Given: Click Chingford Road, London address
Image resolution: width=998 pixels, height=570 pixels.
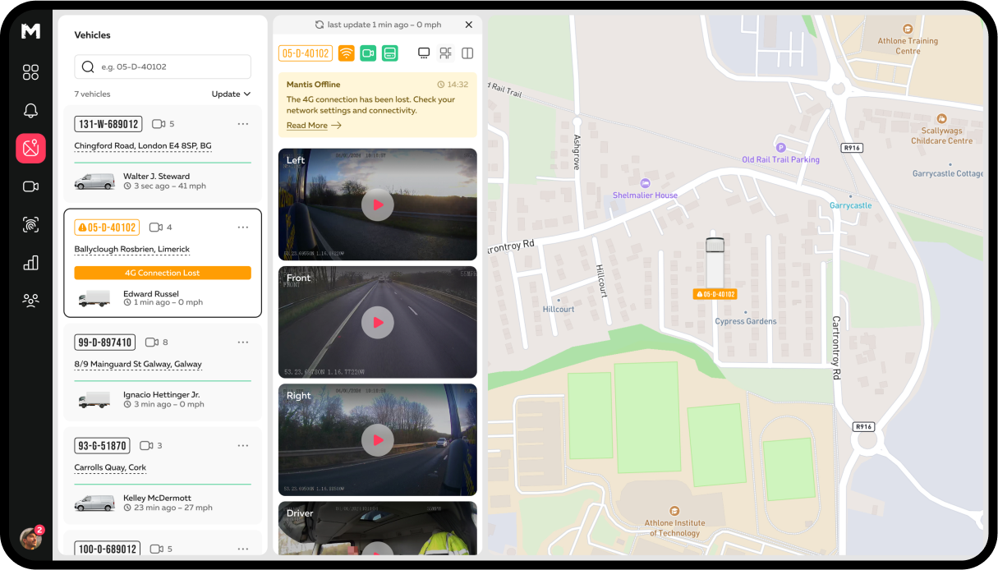Looking at the screenshot, I should pyautogui.click(x=143, y=146).
